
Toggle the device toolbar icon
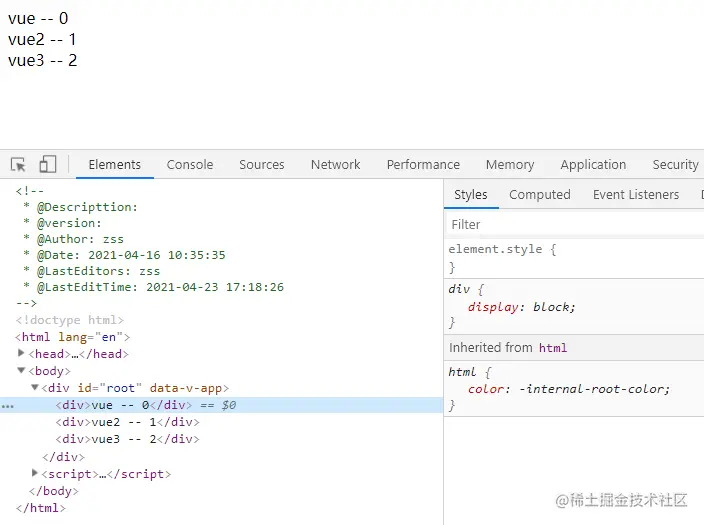48,165
